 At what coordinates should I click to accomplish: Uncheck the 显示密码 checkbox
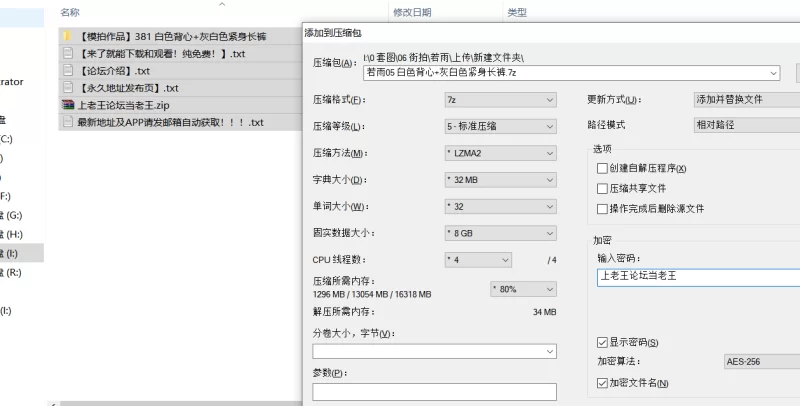pyautogui.click(x=602, y=343)
